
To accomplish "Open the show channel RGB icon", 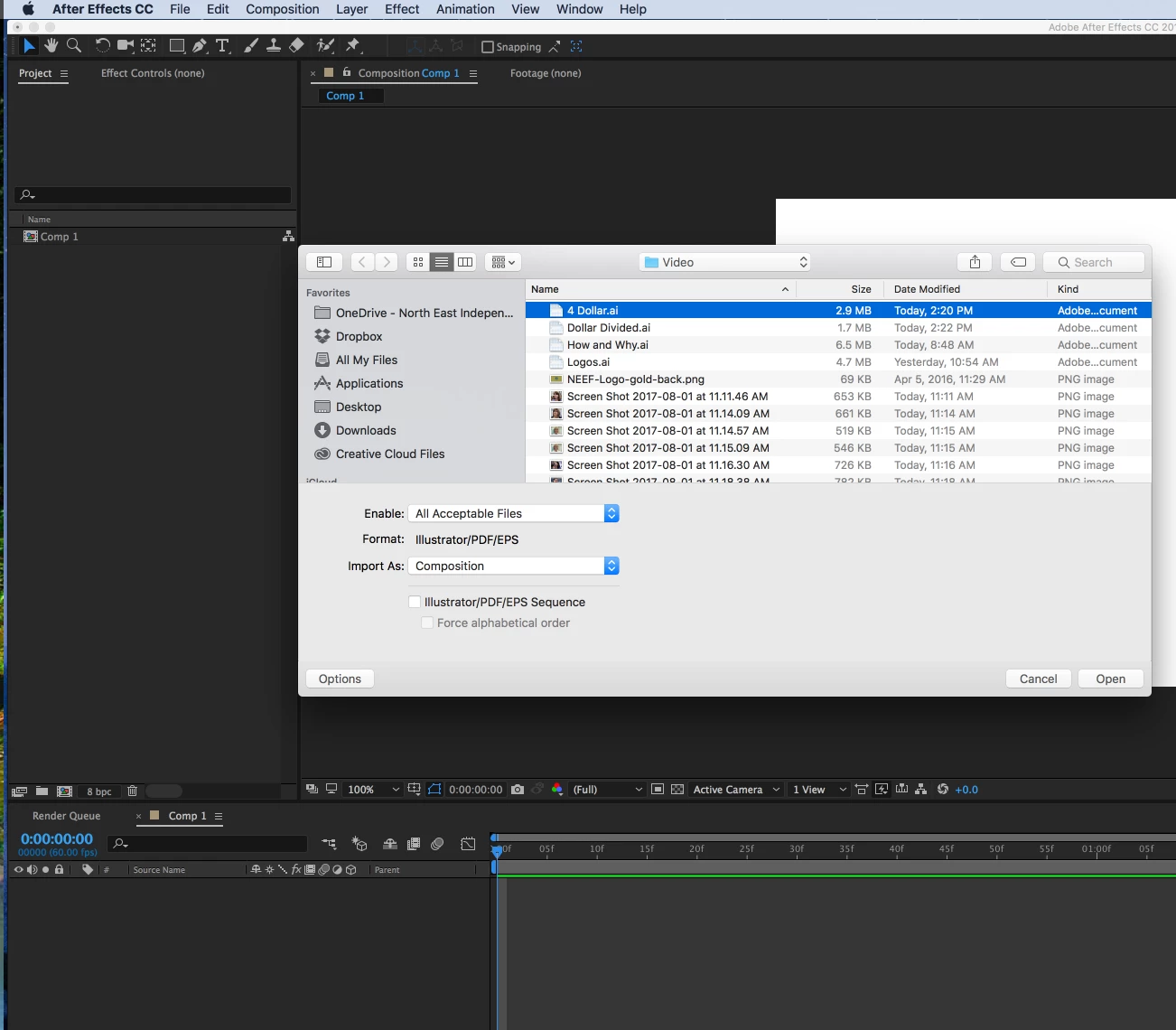I will 557,789.
